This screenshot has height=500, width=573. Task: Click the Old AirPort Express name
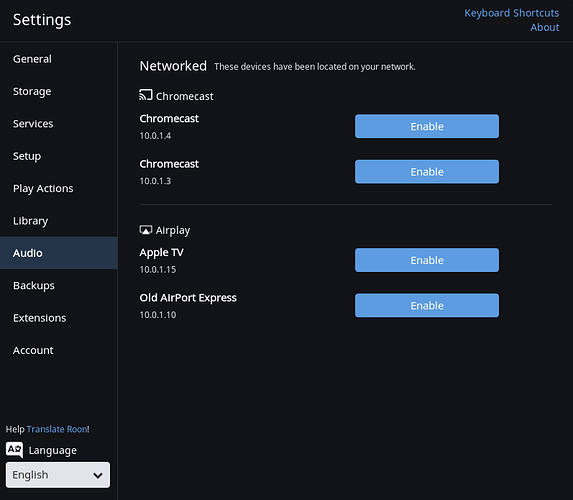click(188, 298)
